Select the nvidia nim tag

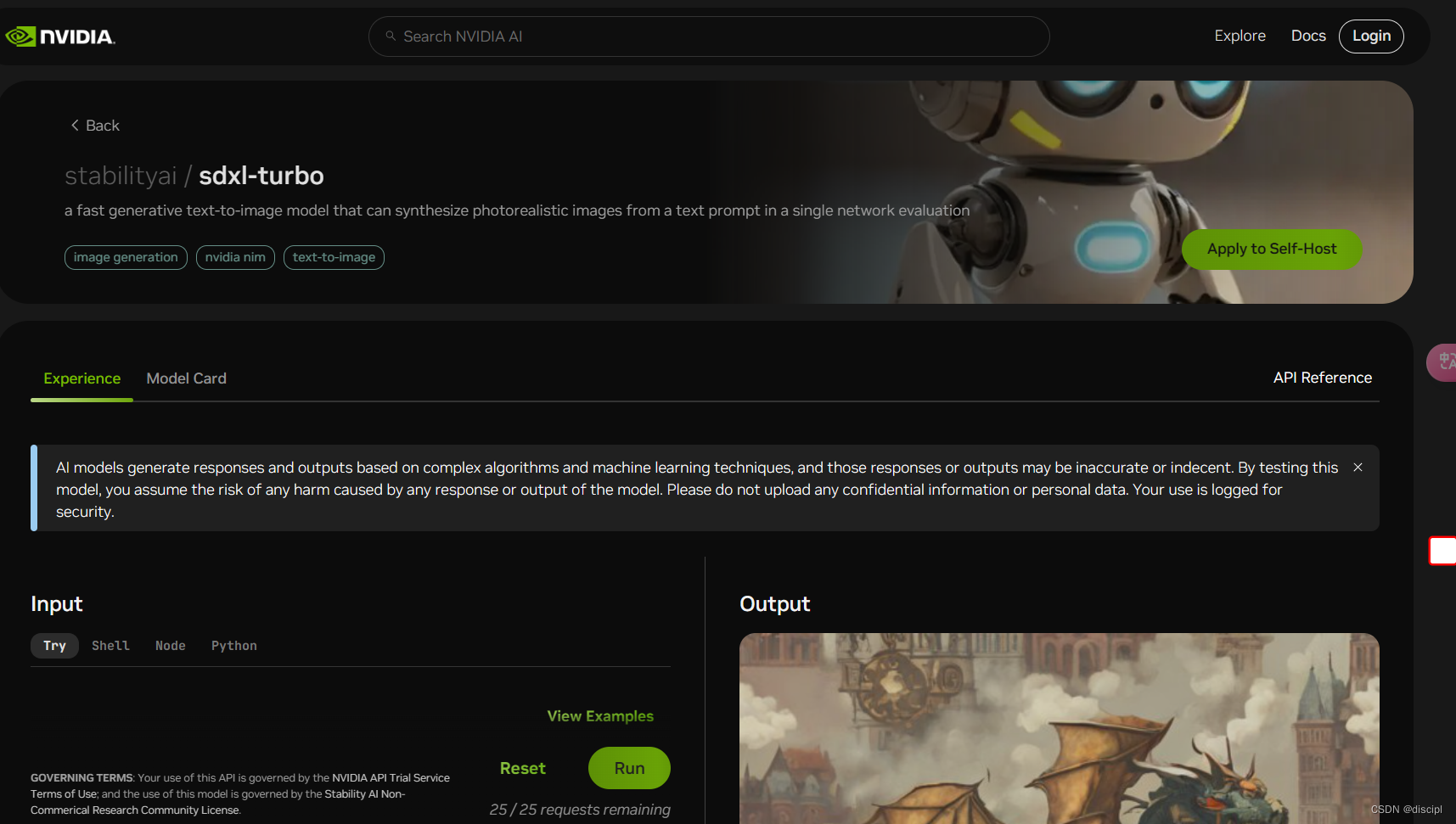(235, 257)
